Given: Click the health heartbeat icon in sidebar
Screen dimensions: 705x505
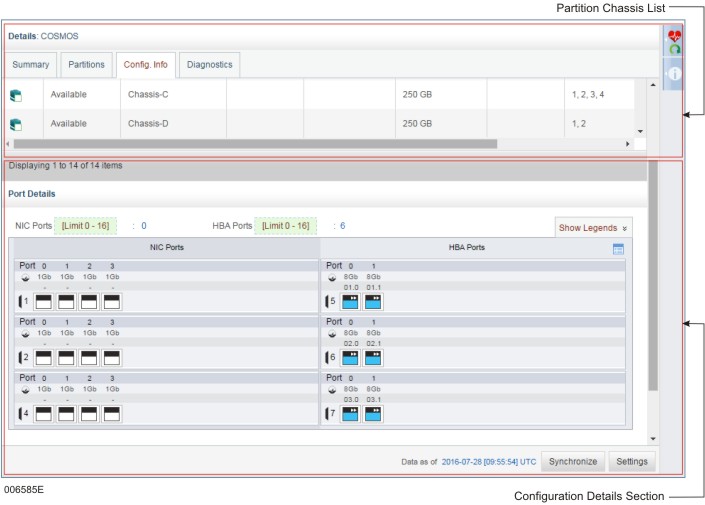Looking at the screenshot, I should pos(674,36).
